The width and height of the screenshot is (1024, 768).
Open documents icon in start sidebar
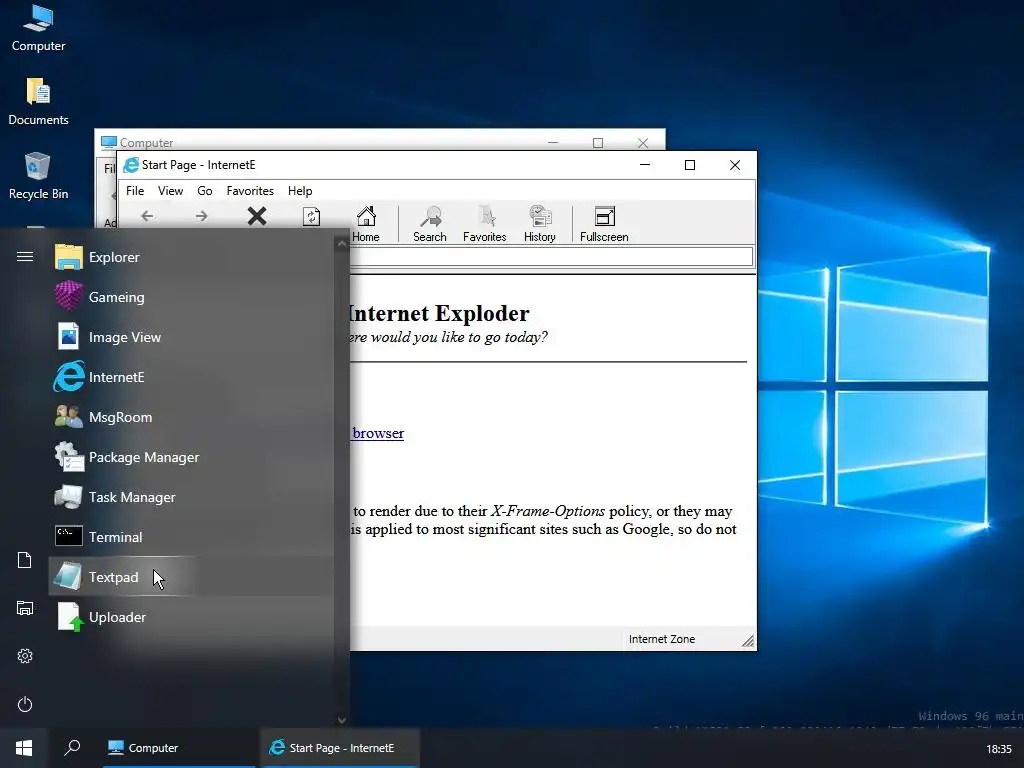click(25, 560)
